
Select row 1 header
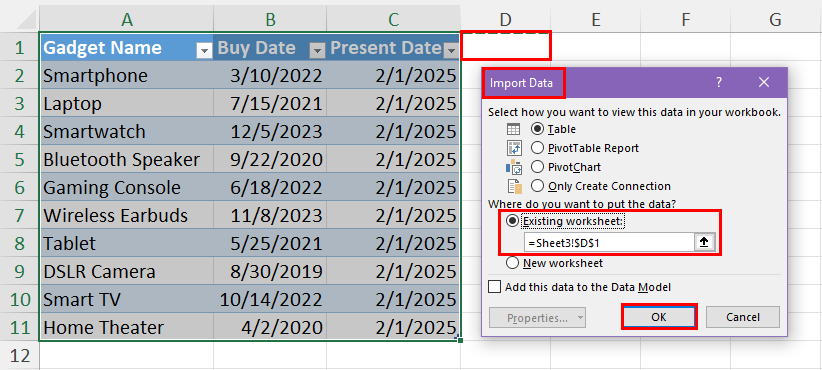tap(19, 47)
